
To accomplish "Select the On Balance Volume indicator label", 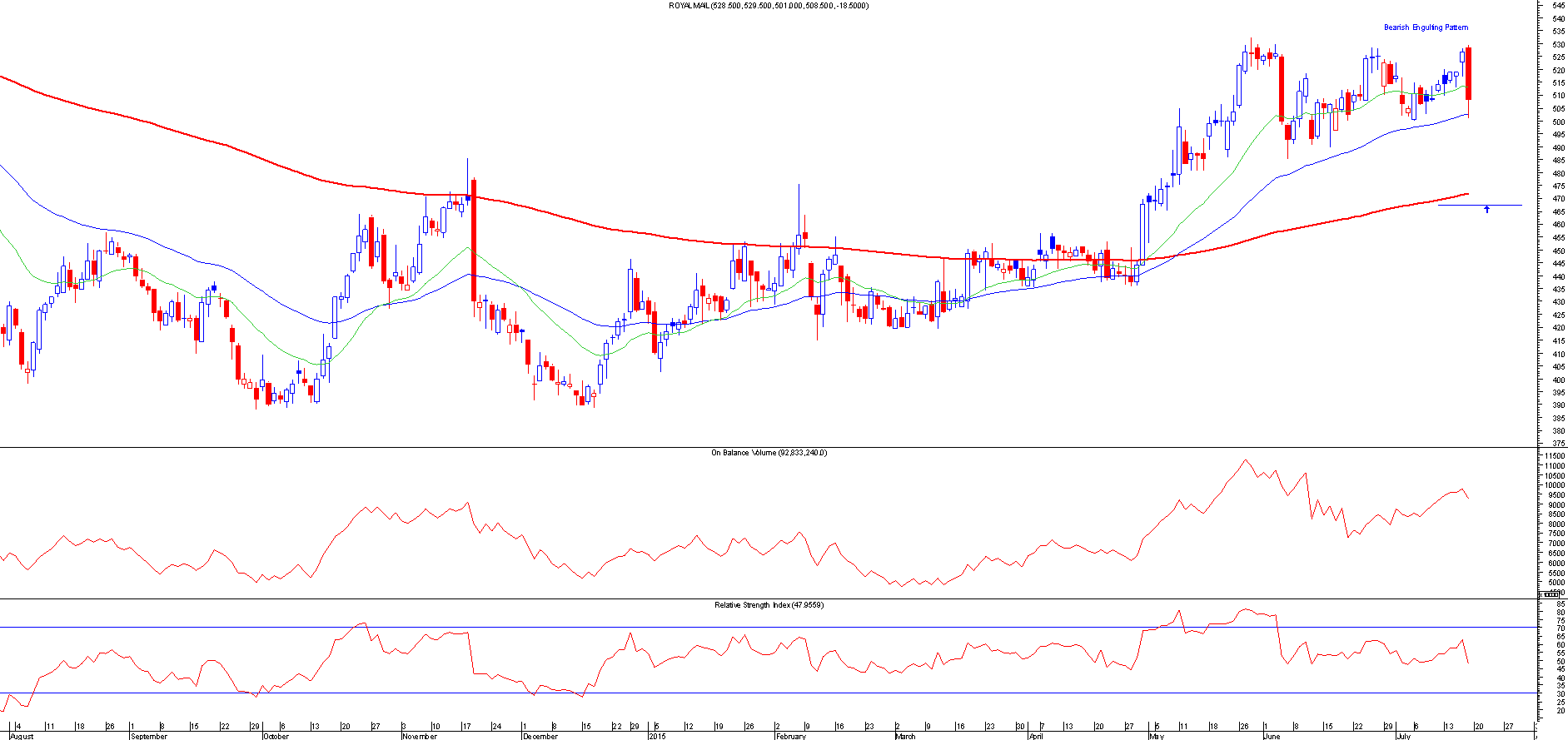I will click(768, 453).
